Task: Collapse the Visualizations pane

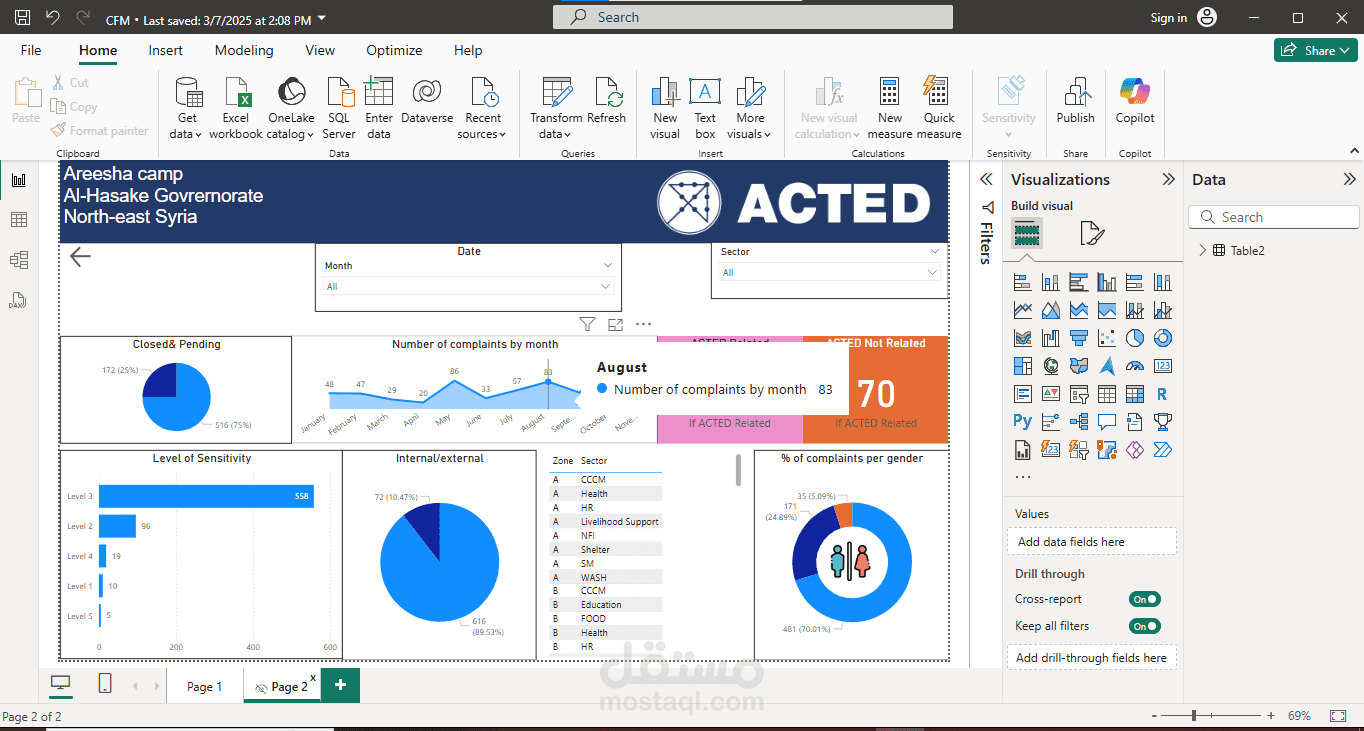Action: 1168,180
